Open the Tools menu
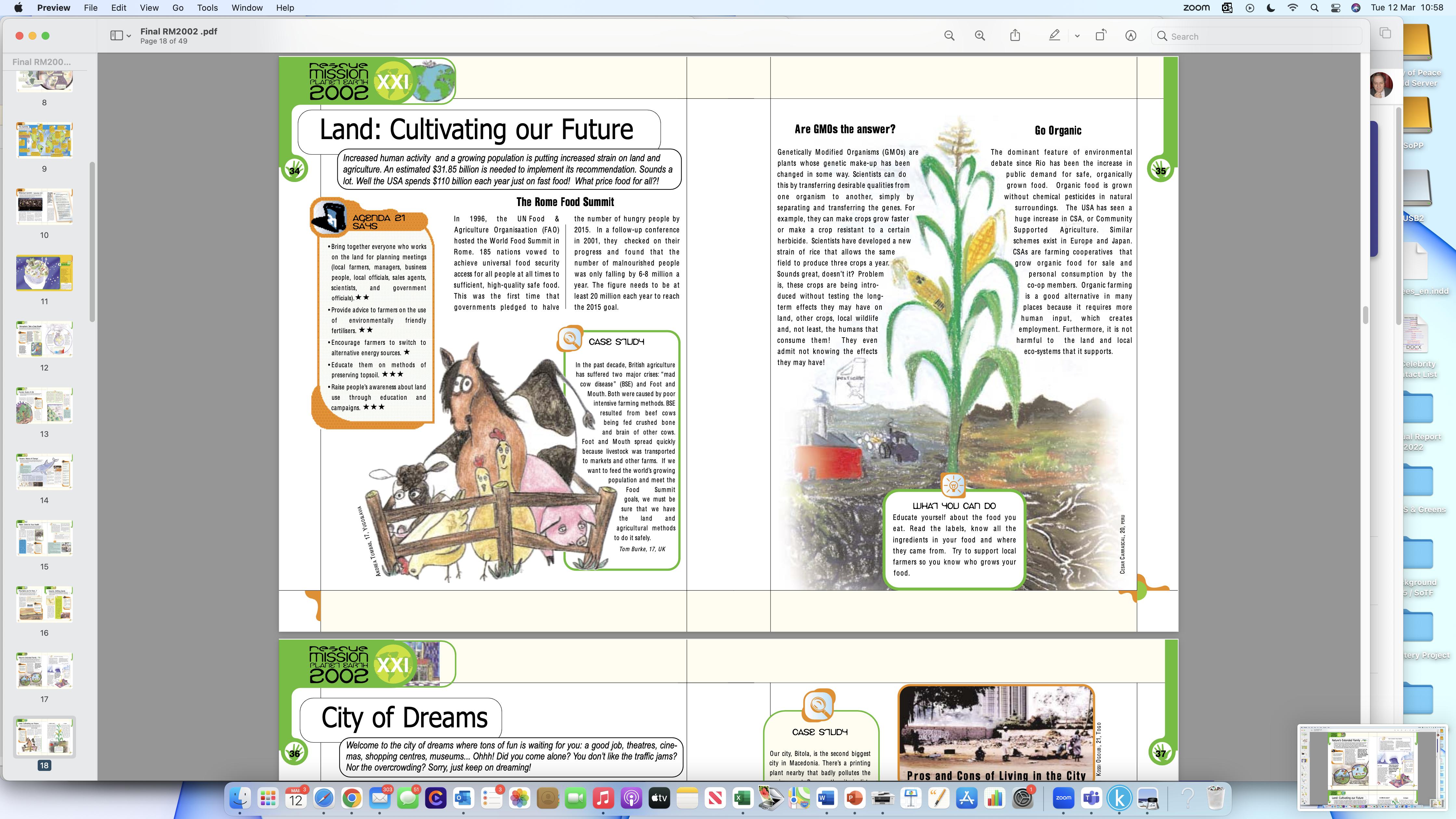This screenshot has width=1456, height=819. (x=207, y=8)
